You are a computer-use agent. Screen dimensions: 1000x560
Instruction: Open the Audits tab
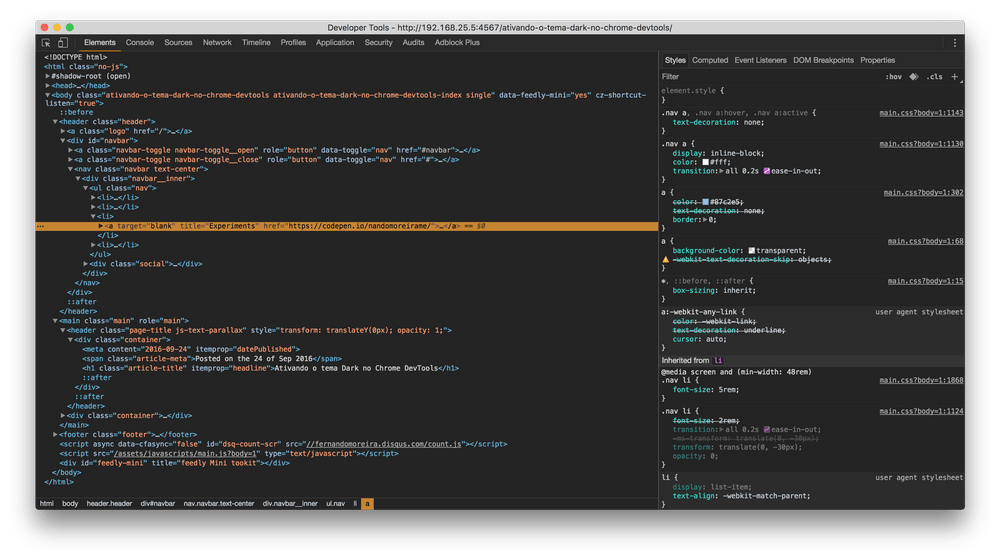413,43
